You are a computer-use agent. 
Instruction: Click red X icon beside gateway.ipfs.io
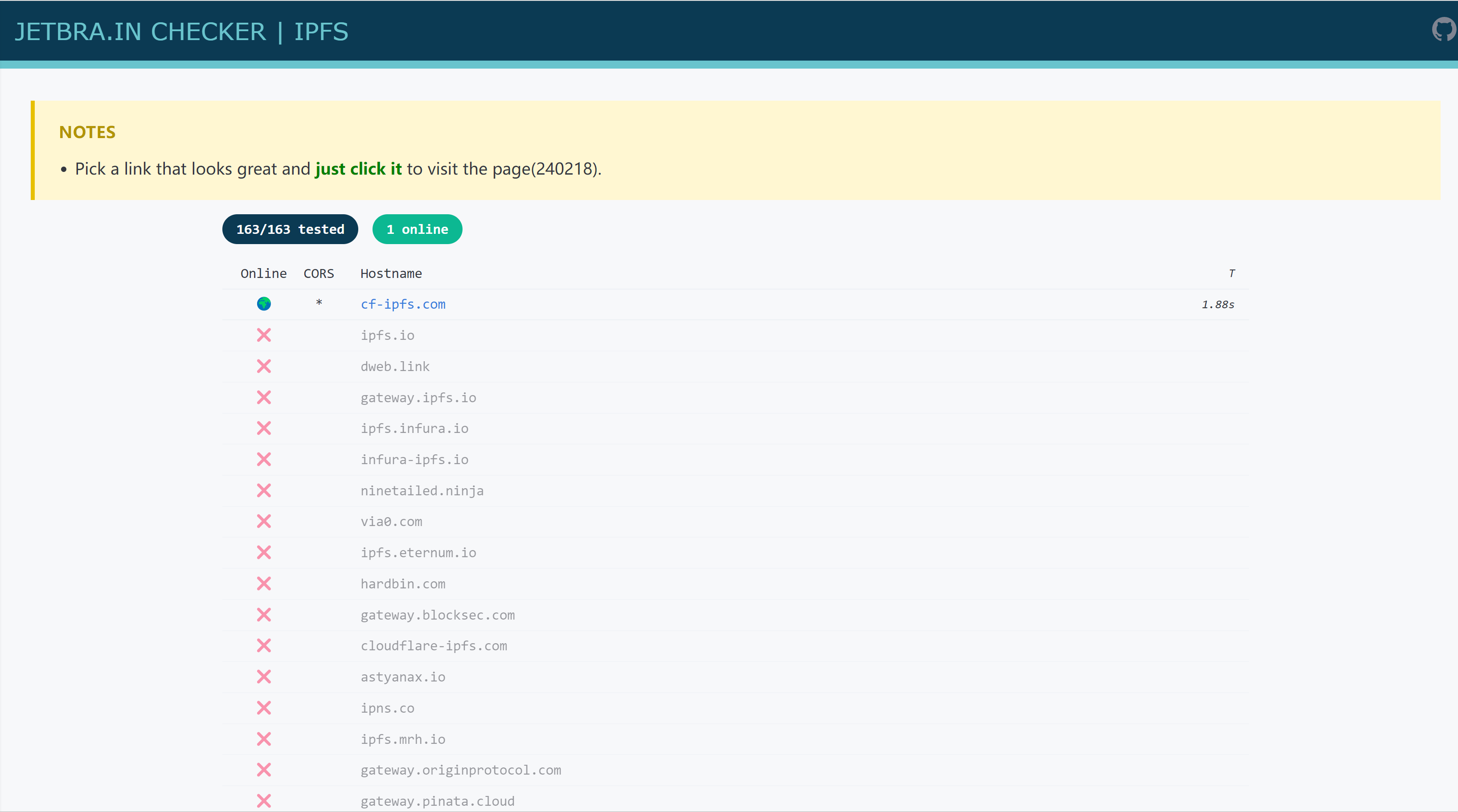264,397
